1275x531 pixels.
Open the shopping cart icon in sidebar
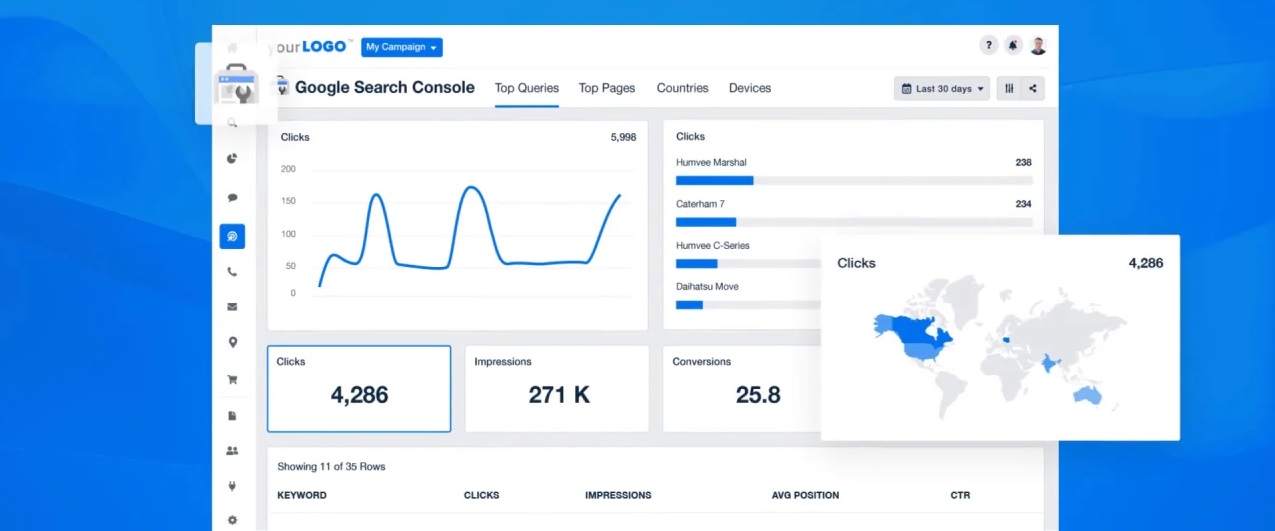coord(232,380)
